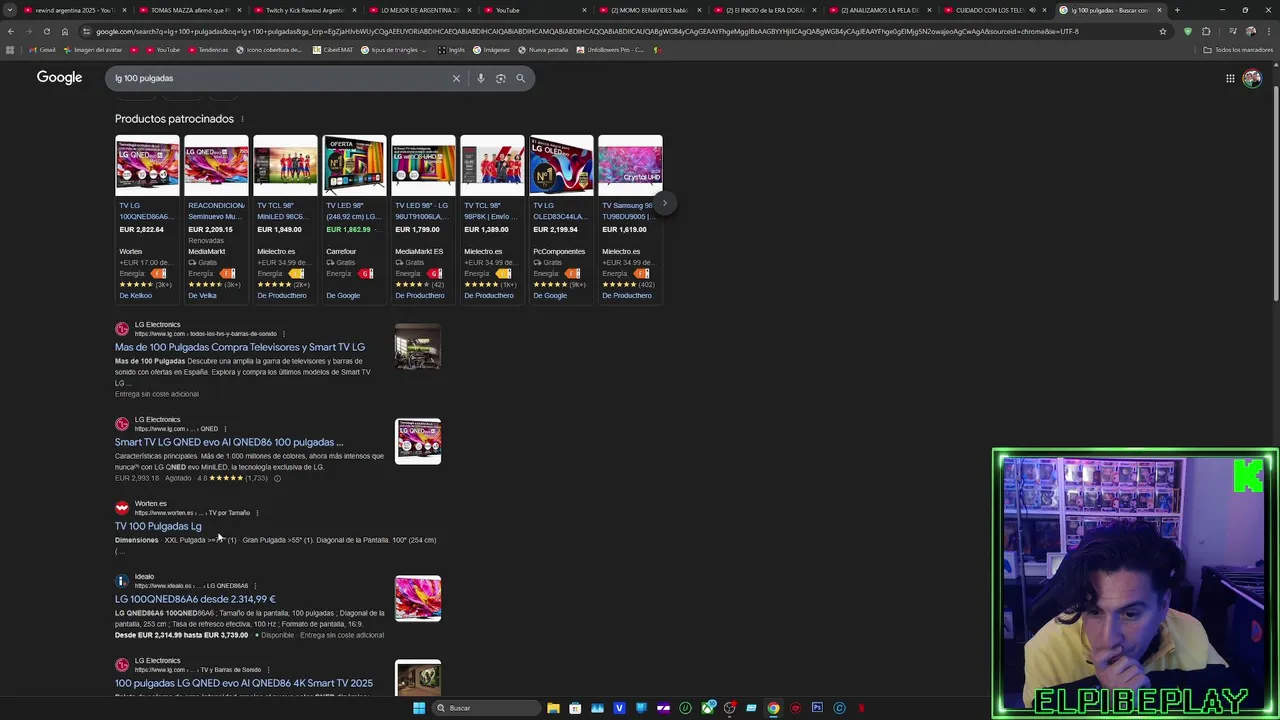This screenshot has height=720, width=1280.
Task: Open the Gmail bookmark
Action: (x=42, y=50)
